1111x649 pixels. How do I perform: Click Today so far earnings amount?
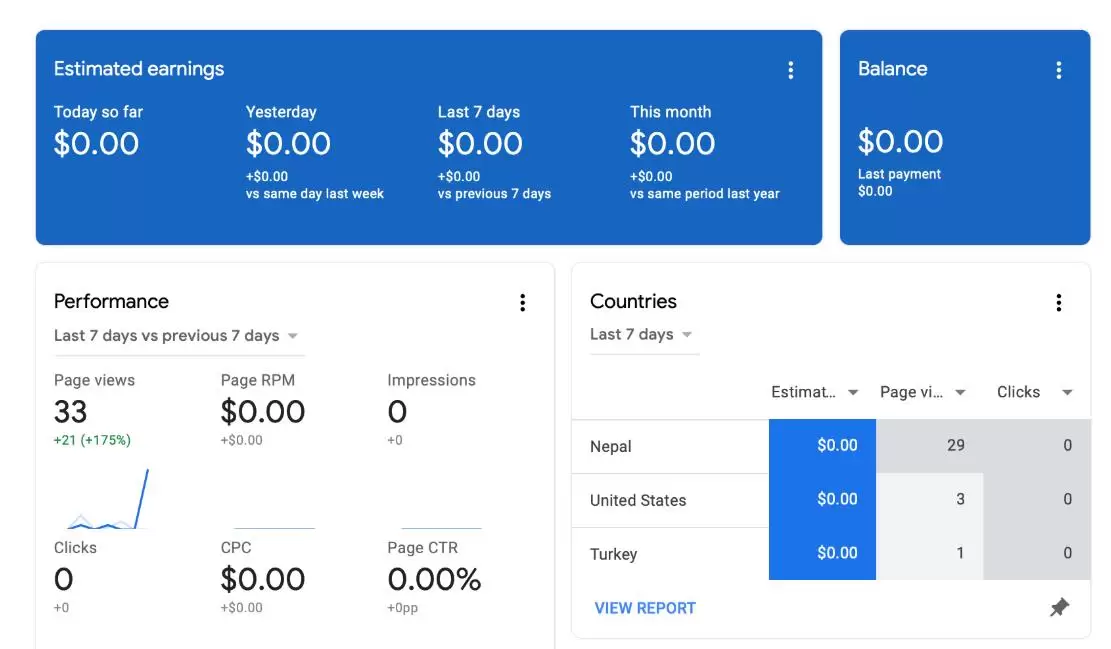(96, 144)
